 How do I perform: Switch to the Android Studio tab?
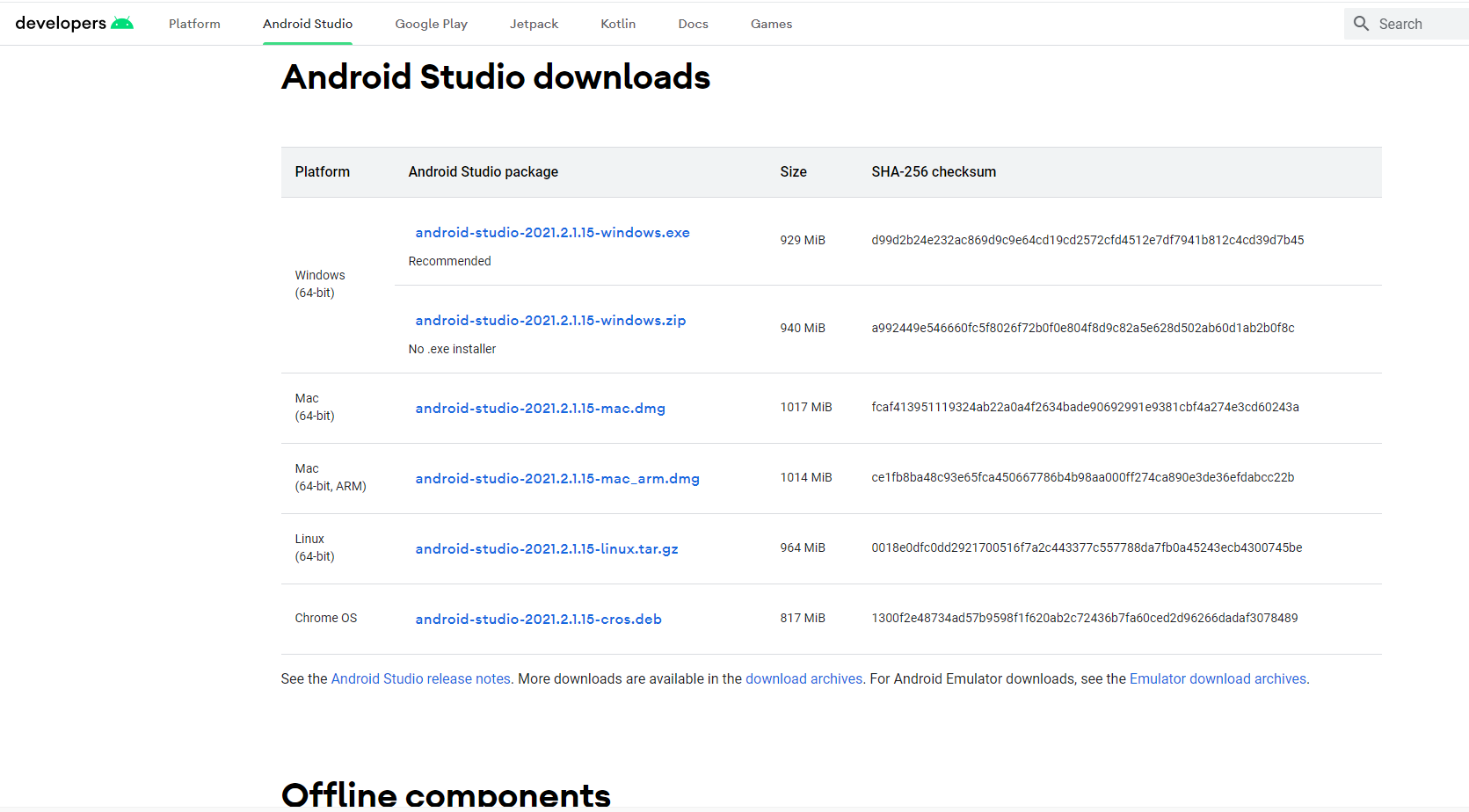click(308, 24)
